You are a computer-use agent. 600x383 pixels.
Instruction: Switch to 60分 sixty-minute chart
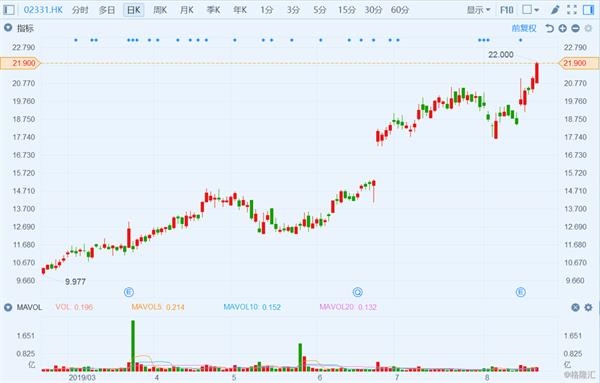[x=400, y=10]
